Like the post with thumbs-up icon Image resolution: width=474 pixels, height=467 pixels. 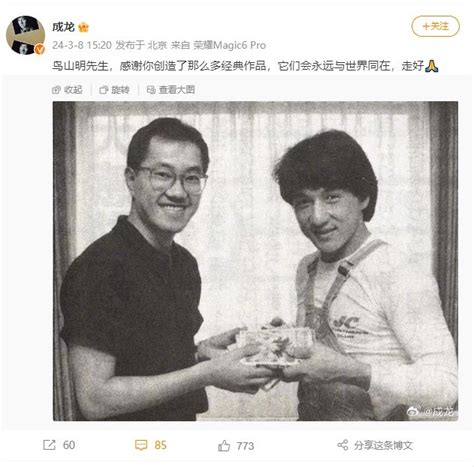tap(224, 446)
